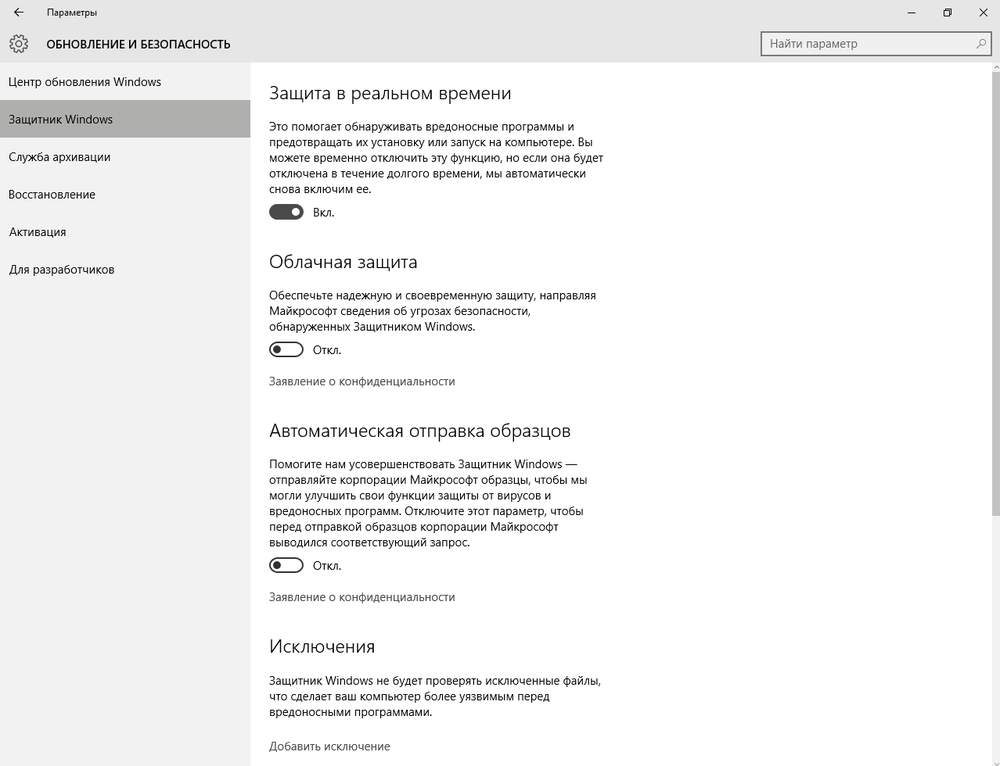Minimize the Параметры window

coord(911,13)
